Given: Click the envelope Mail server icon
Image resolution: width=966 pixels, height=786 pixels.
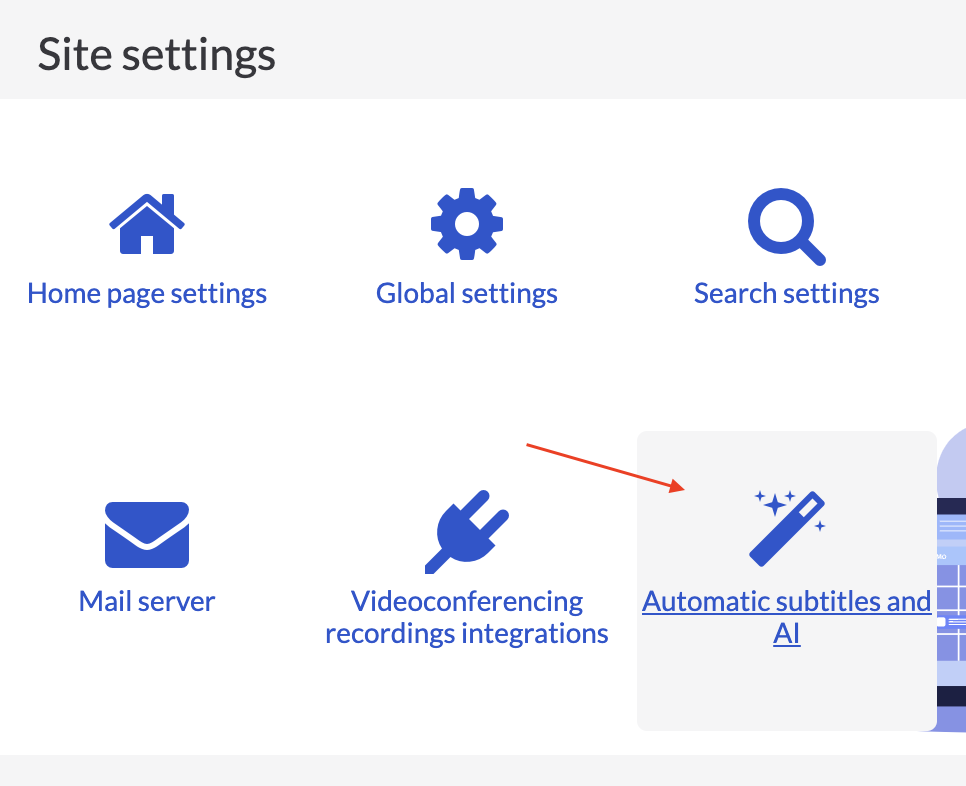Looking at the screenshot, I should coord(147,535).
